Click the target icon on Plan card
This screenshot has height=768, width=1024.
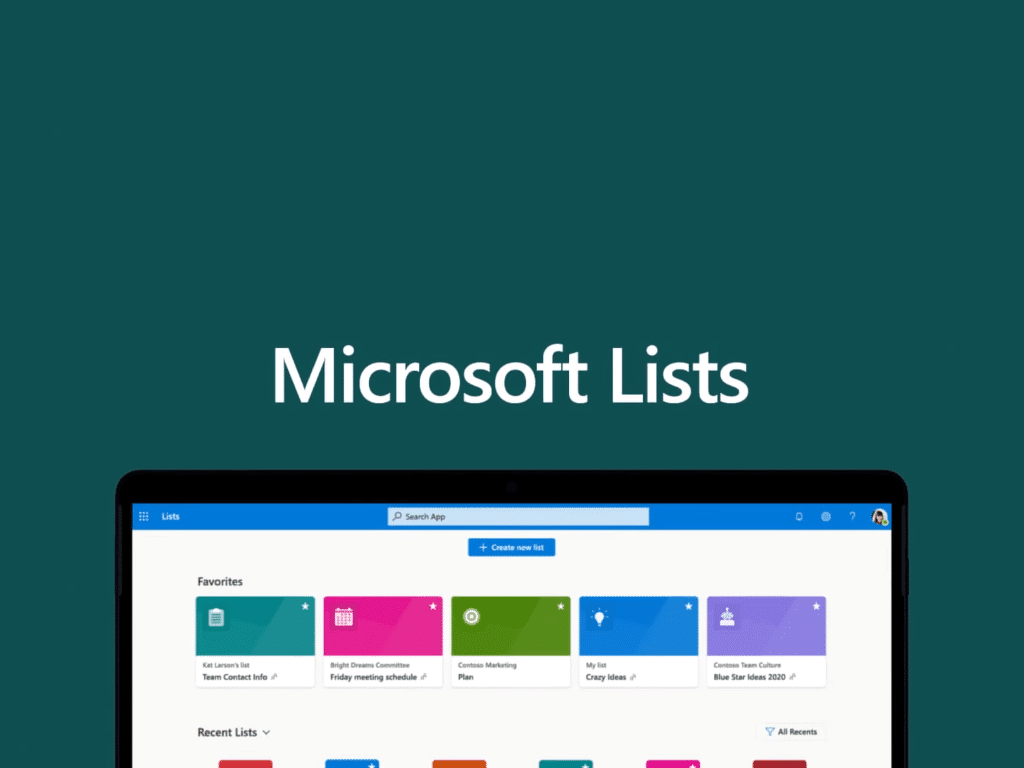coord(471,616)
